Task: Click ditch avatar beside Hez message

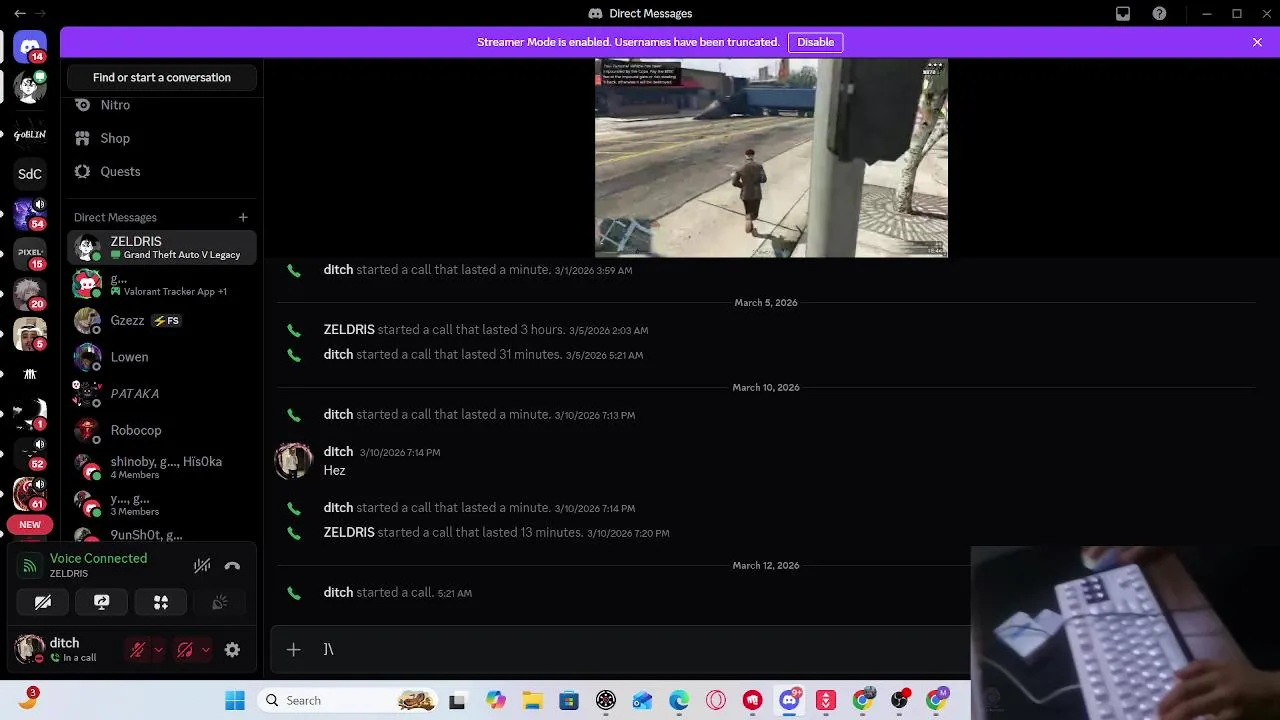Action: click(294, 460)
